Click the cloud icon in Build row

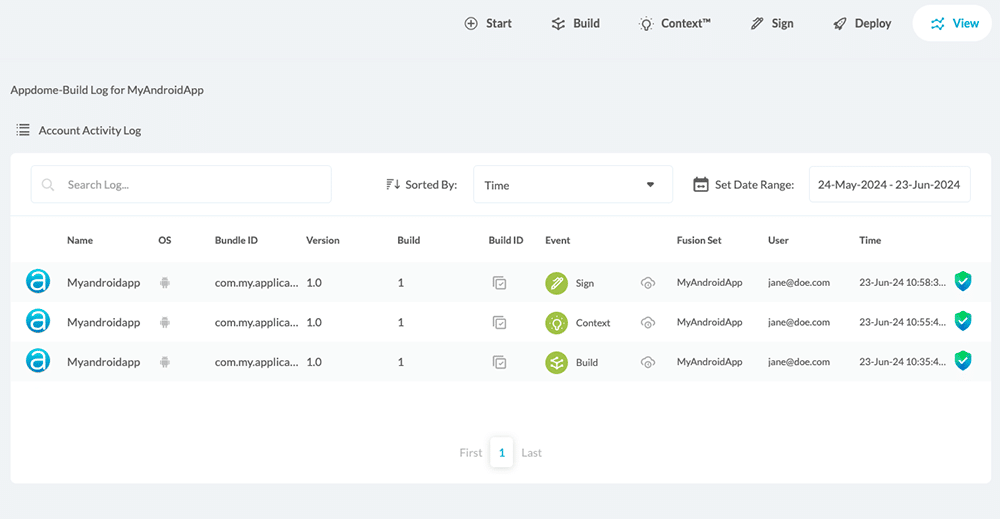[x=648, y=362]
